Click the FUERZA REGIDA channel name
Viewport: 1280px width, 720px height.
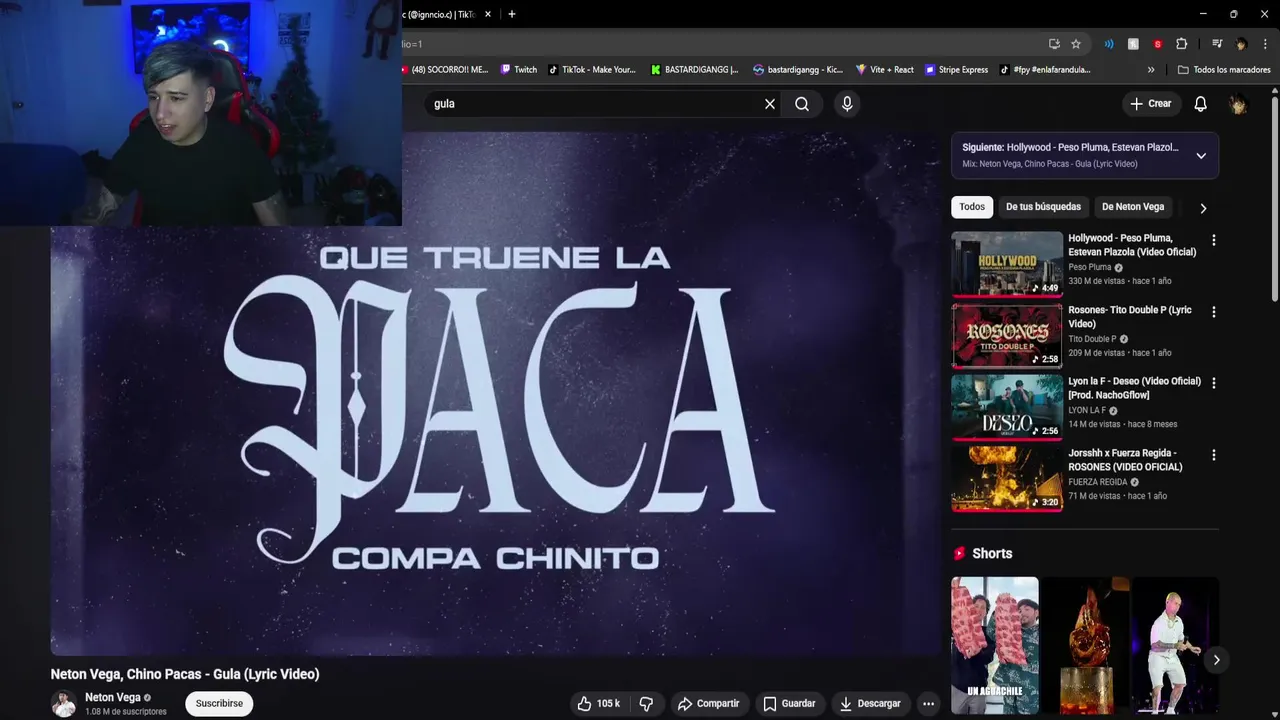pos(1098,482)
